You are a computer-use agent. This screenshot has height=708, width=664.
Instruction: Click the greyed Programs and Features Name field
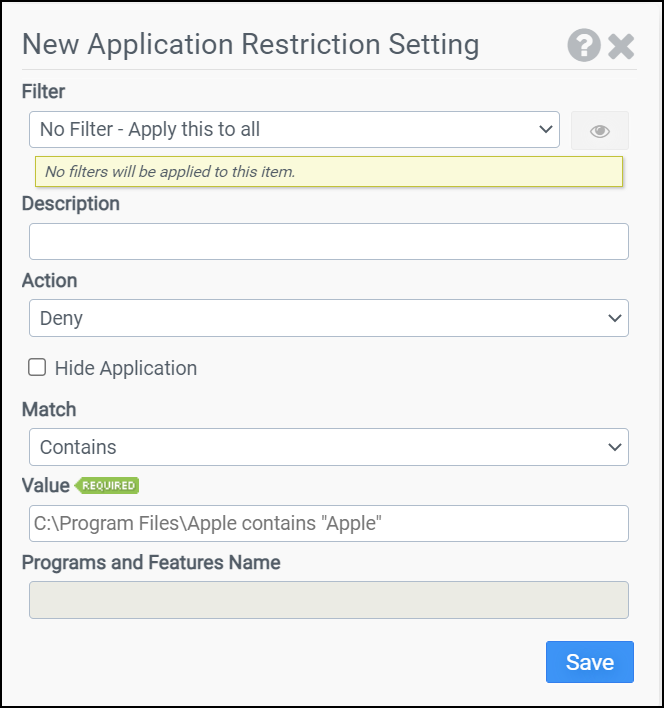click(x=328, y=600)
